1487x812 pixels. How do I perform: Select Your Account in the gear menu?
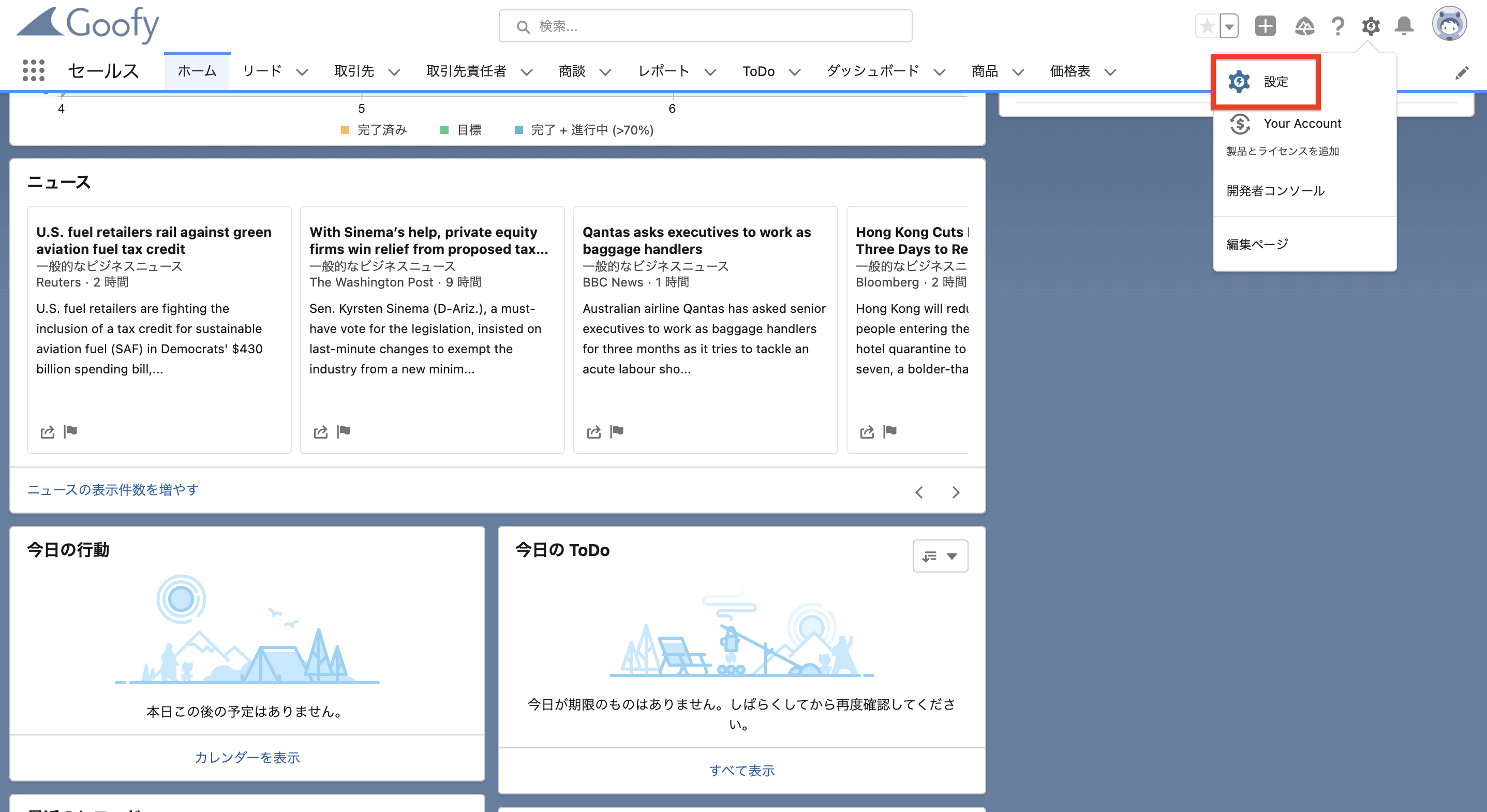1302,124
